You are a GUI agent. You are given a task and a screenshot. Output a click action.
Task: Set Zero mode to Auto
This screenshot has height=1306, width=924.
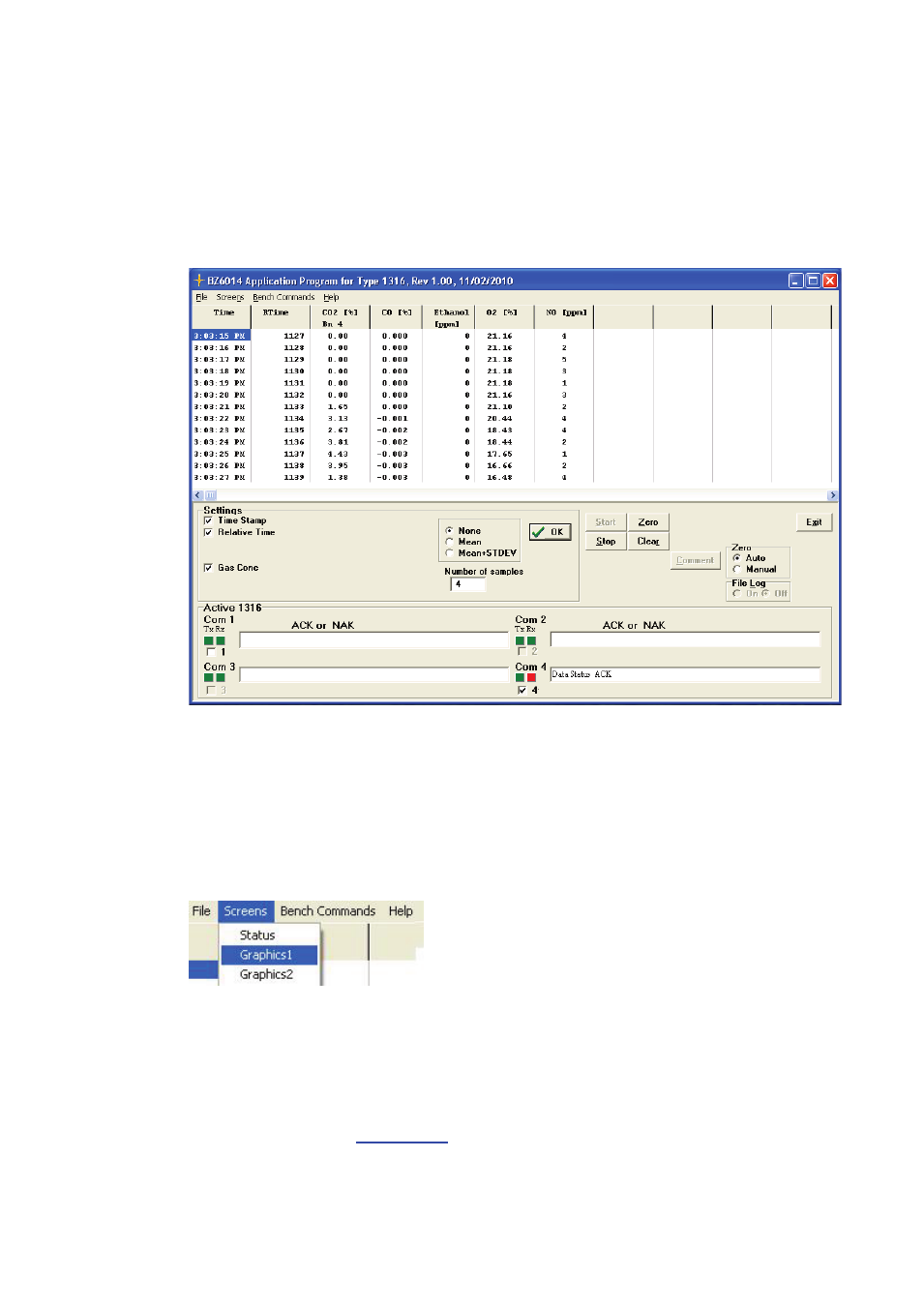[737, 558]
